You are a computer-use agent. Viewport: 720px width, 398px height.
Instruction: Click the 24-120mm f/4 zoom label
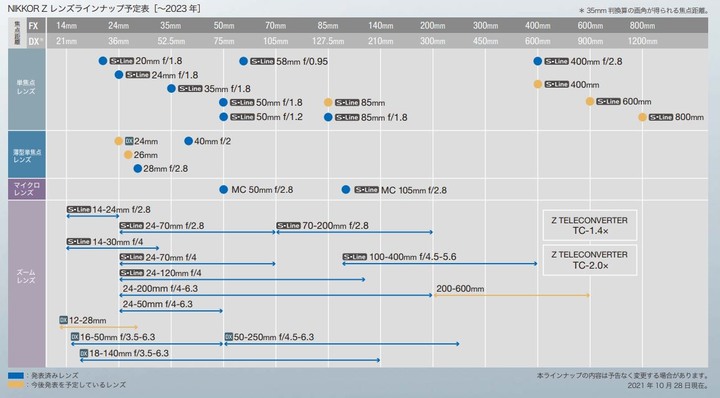click(174, 273)
